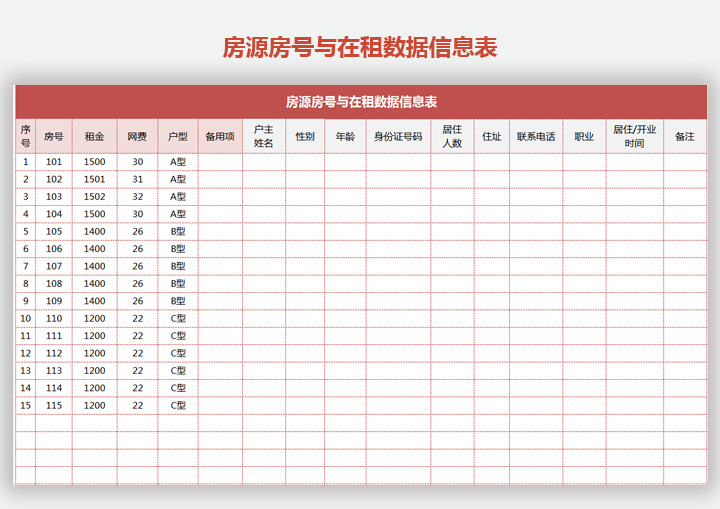The width and height of the screenshot is (720, 509).
Task: Click the 住址 column header
Action: click(x=492, y=136)
